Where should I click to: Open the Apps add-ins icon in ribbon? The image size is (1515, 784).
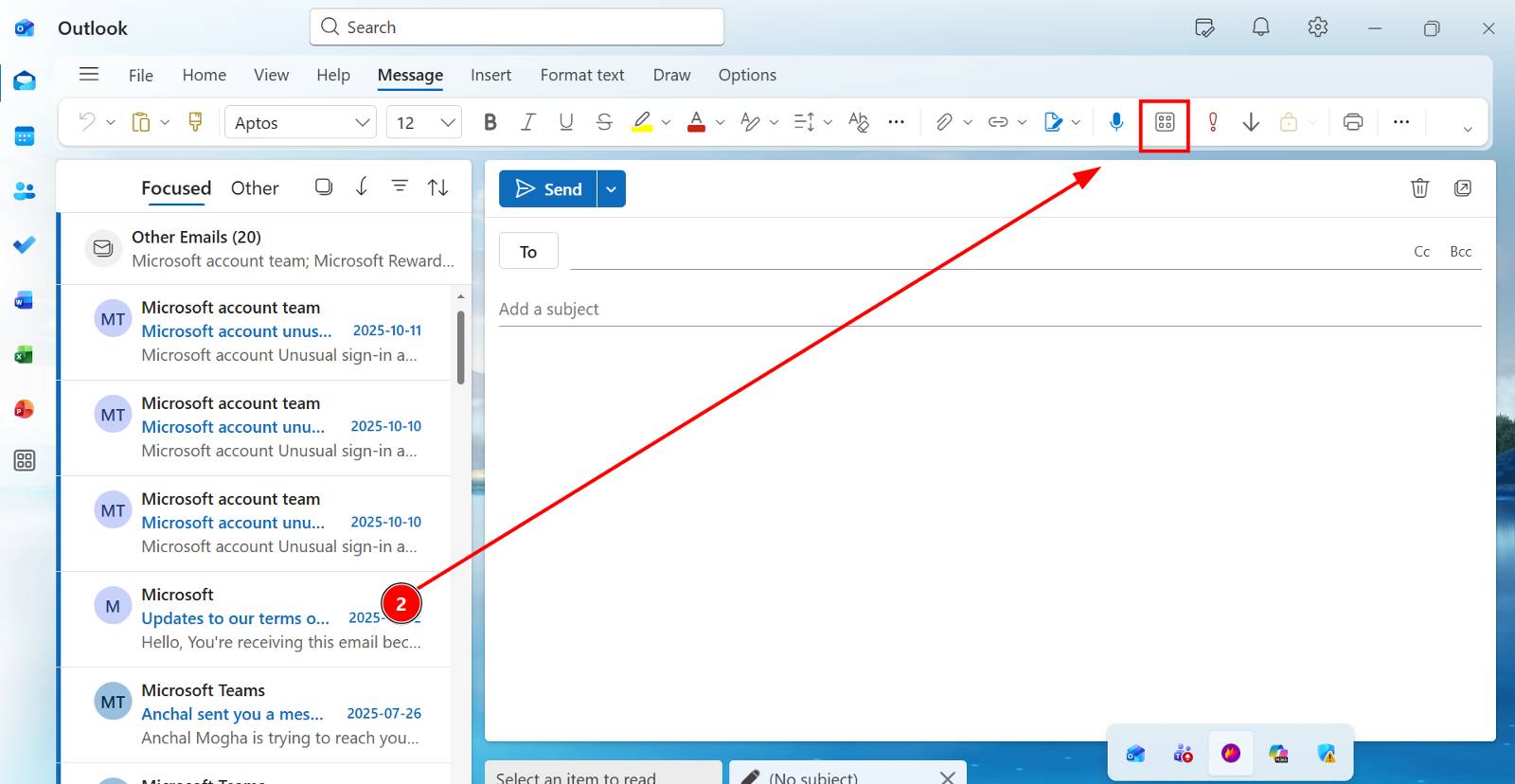1165,122
